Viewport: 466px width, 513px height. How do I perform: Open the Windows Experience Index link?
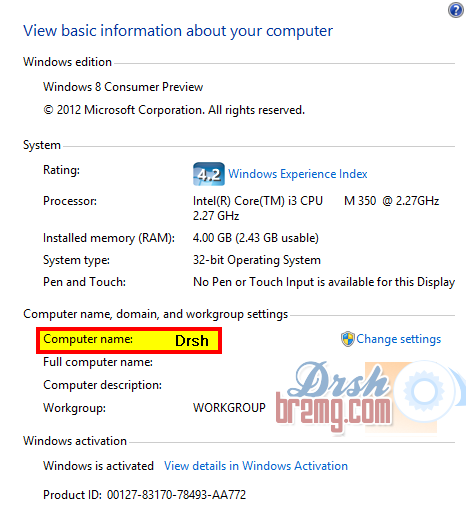tap(298, 174)
